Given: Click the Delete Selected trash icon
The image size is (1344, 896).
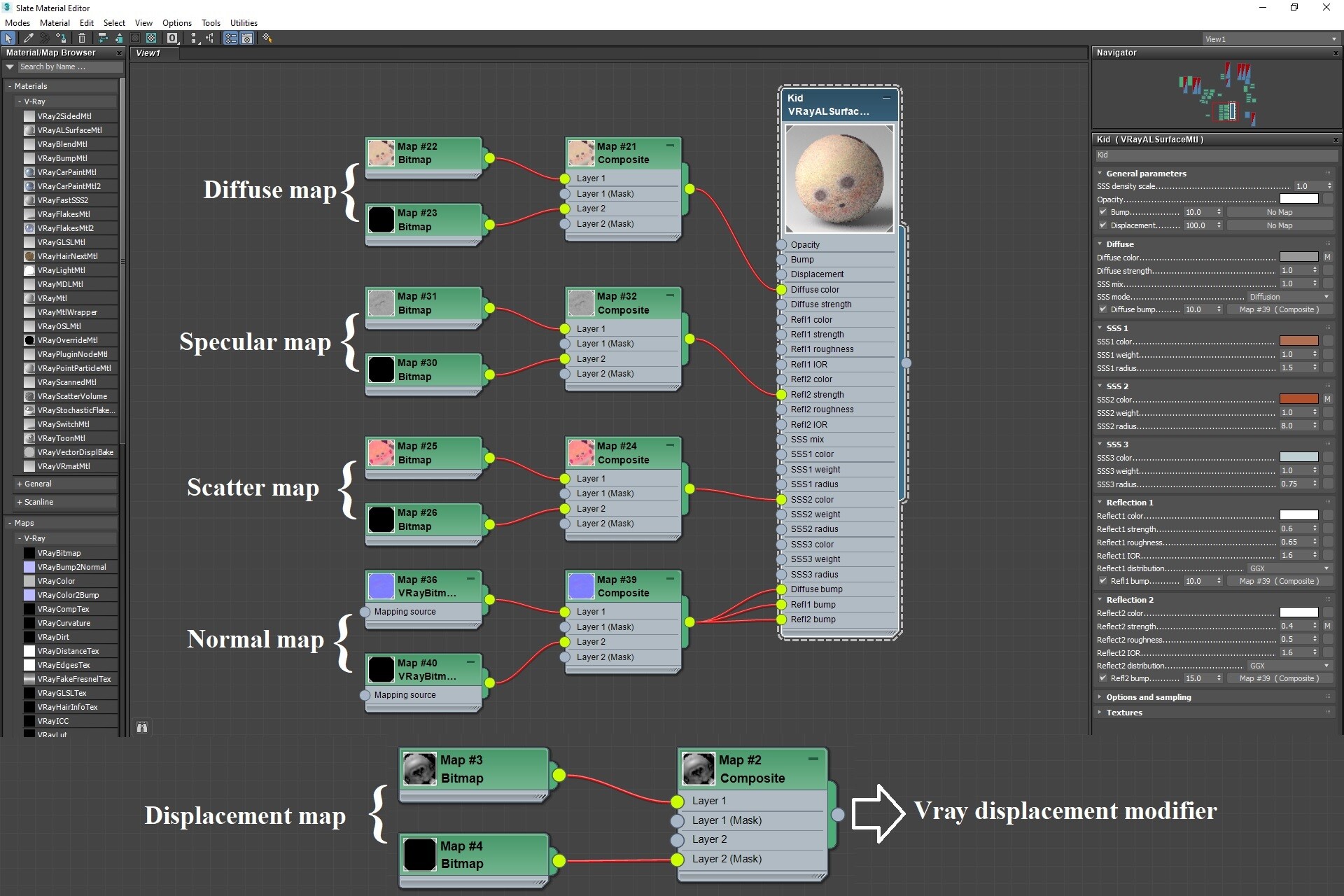Looking at the screenshot, I should [x=82, y=38].
